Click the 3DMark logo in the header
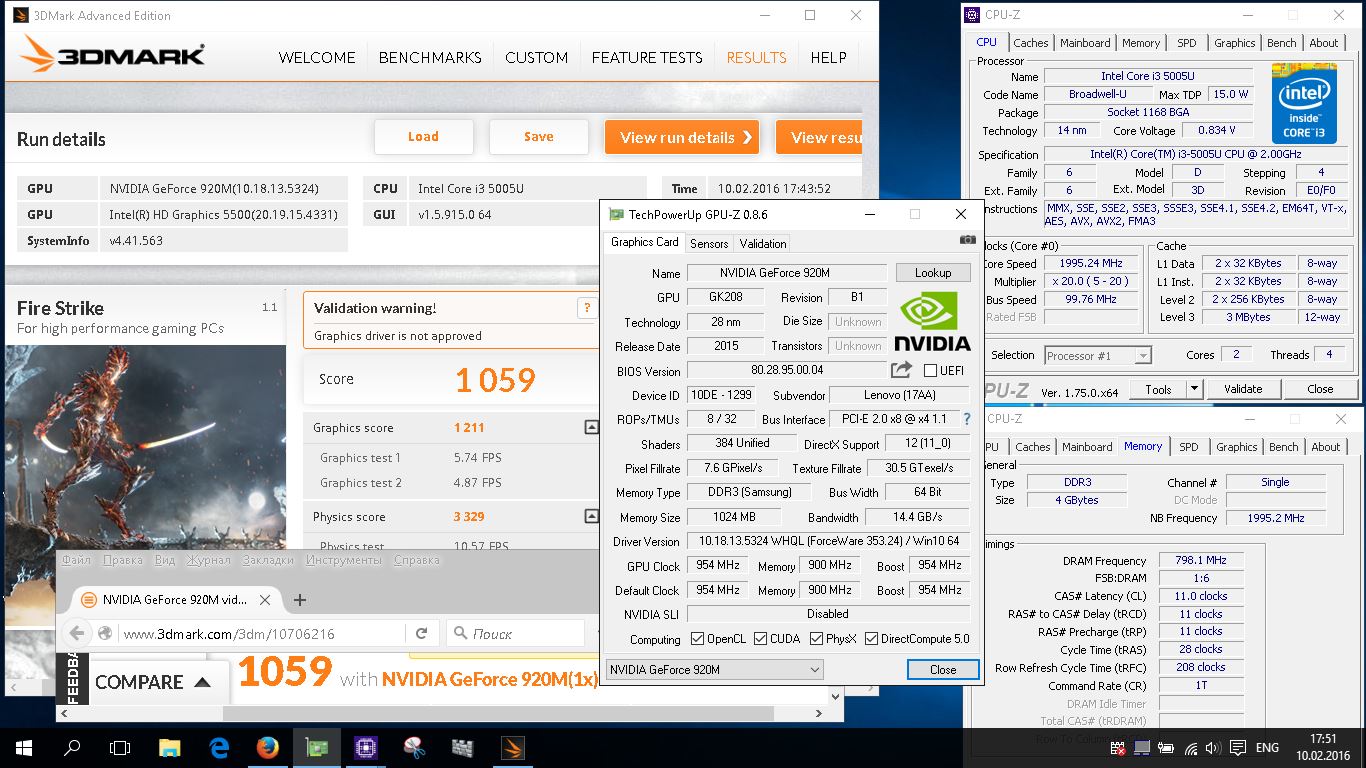 click(112, 56)
